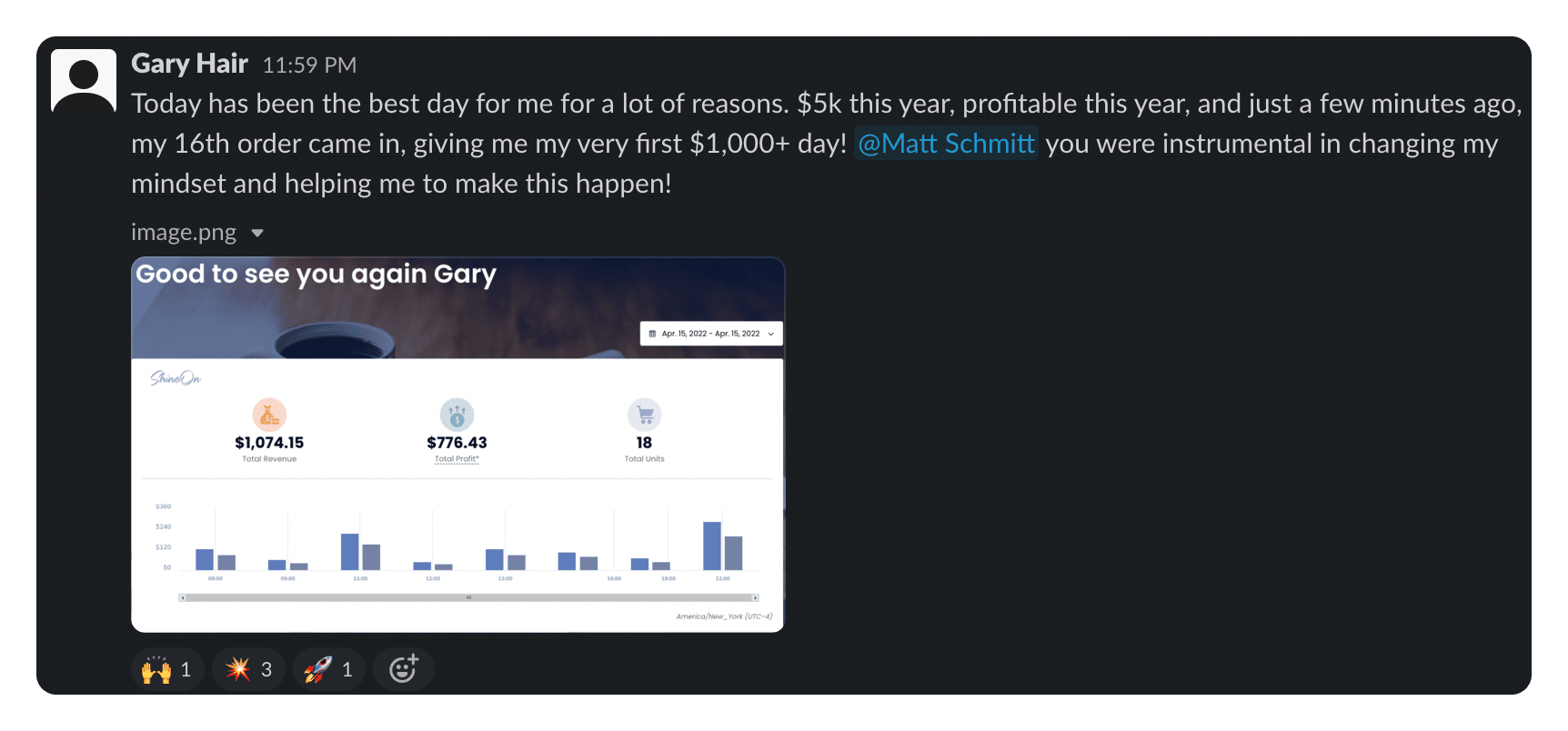The height and width of the screenshot is (731, 1568).
Task: Toggle the collision burst emoji reaction
Action: pos(249,670)
